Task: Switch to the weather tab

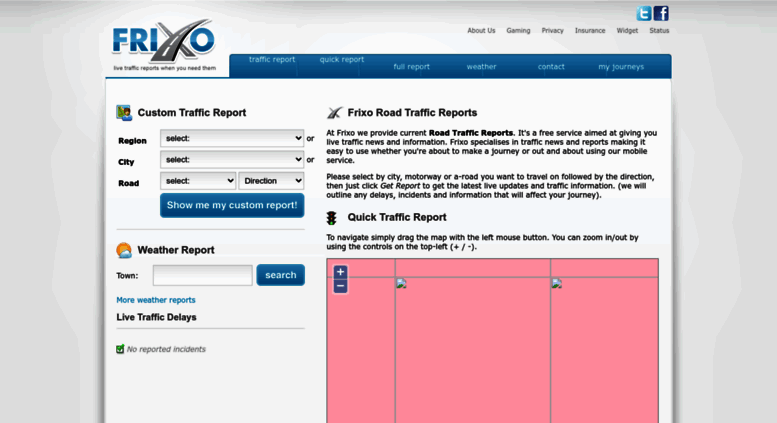Action: tap(481, 67)
